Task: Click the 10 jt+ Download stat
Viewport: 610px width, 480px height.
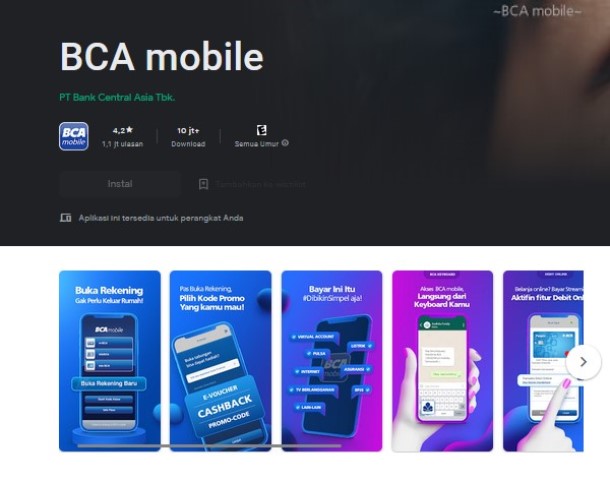Action: 188,137
